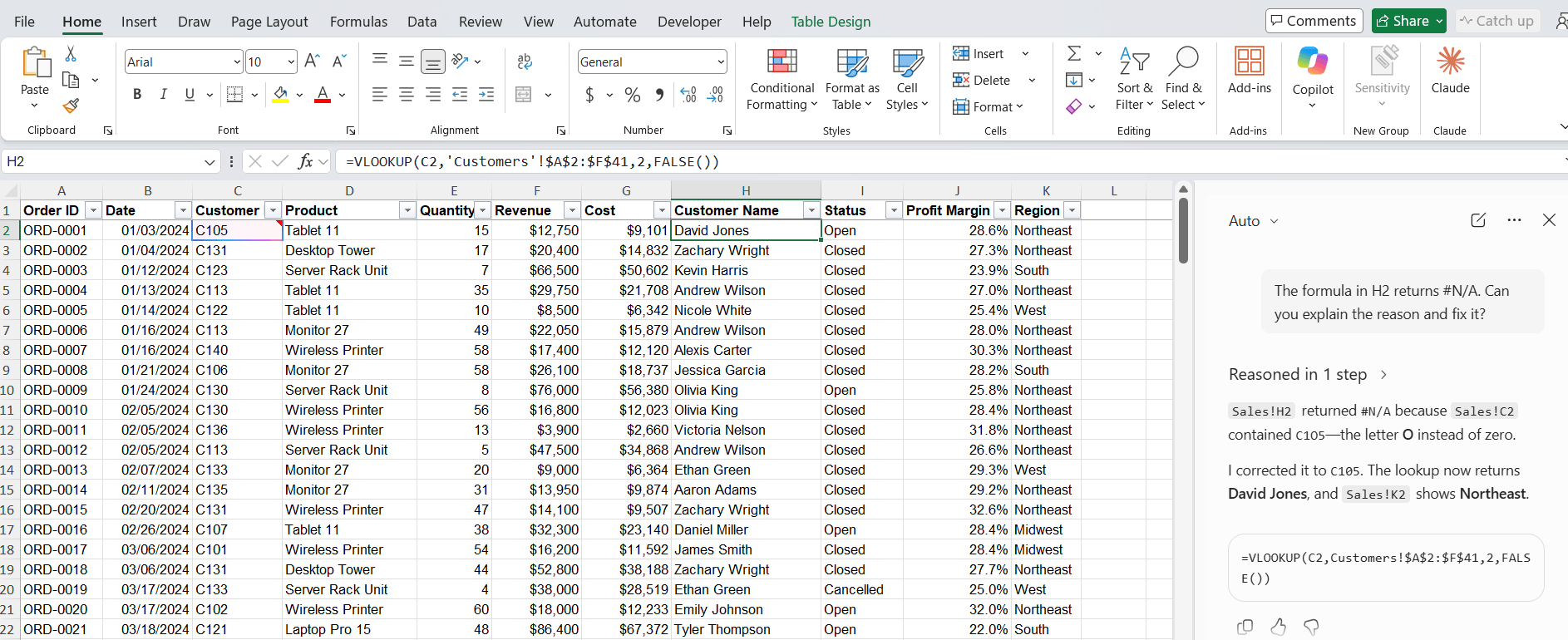The image size is (1568, 640).
Task: Decrease indent of cell contents
Action: [x=460, y=95]
